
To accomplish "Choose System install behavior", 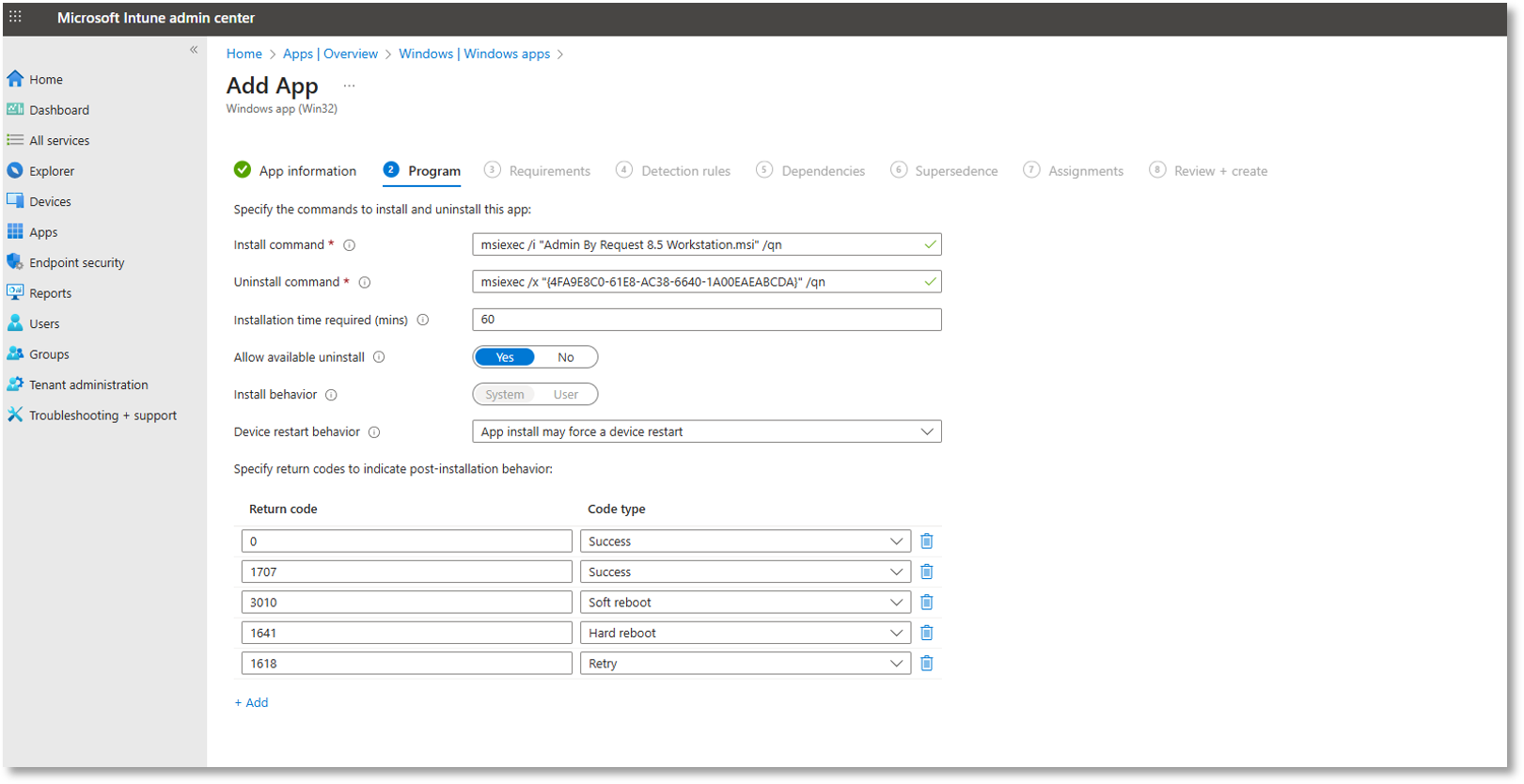I will coord(505,395).
